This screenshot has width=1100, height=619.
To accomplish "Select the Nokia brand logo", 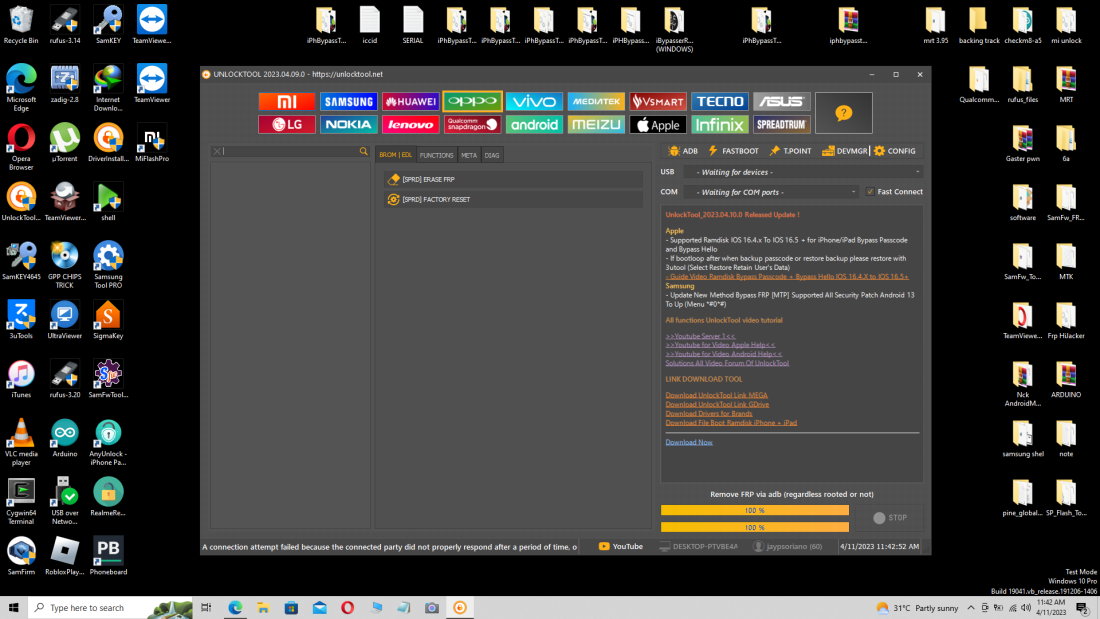I will coord(349,124).
